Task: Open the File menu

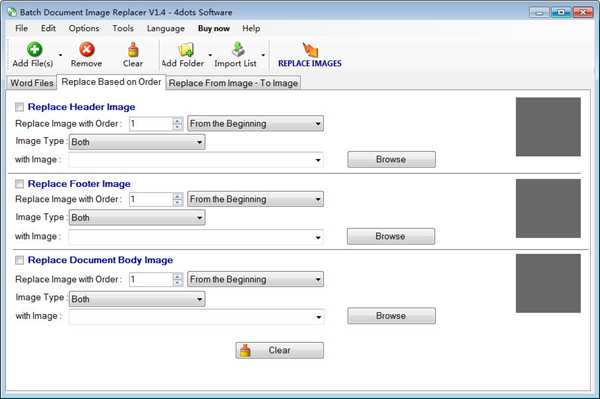Action: (21, 28)
